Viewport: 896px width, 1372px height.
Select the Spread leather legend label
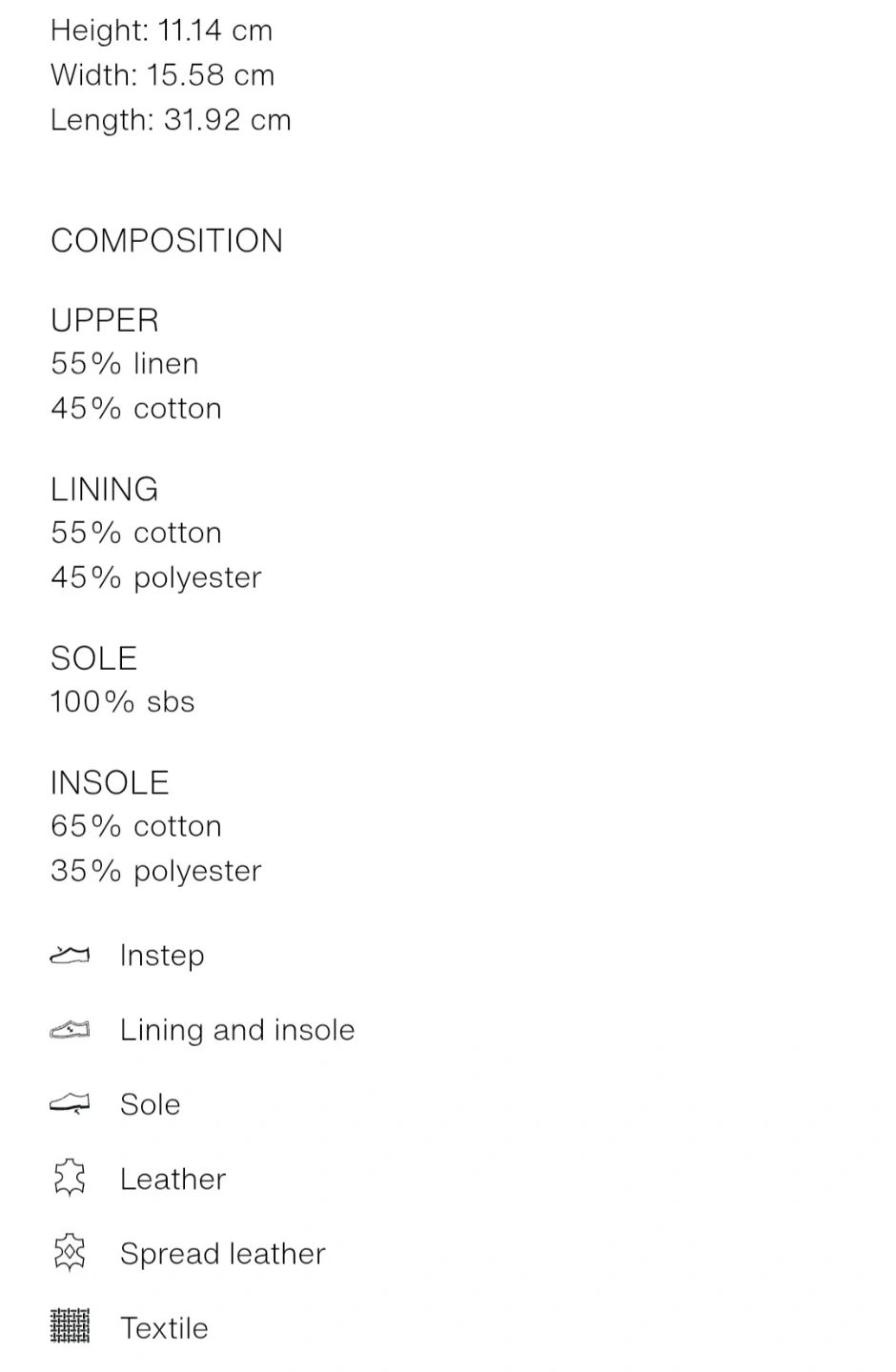pyautogui.click(x=223, y=1253)
